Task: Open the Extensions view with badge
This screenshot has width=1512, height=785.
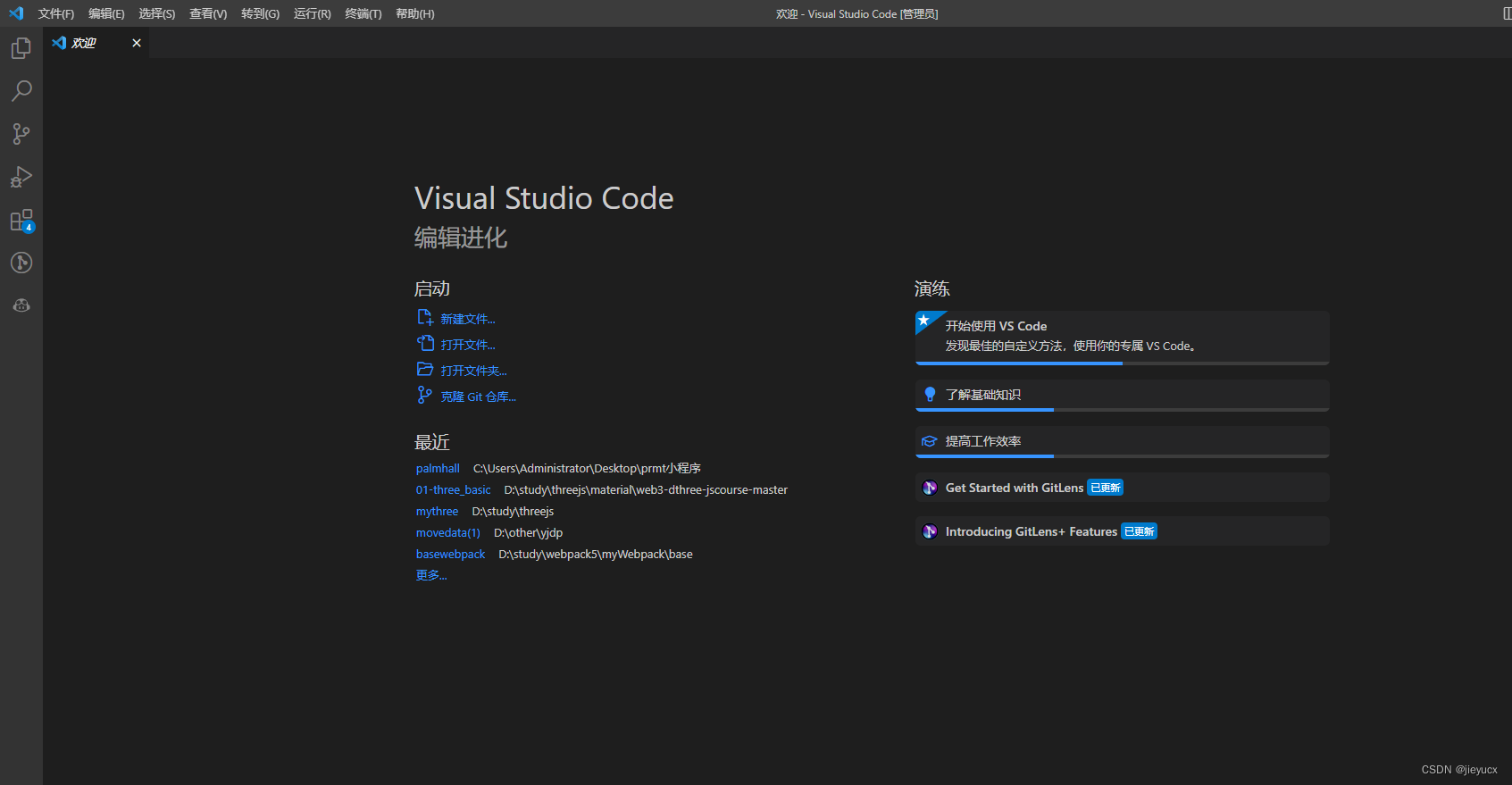Action: [21, 221]
